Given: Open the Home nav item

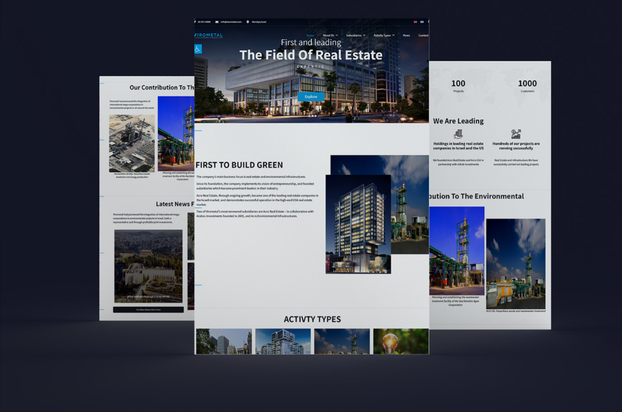Looking at the screenshot, I should pos(310,35).
